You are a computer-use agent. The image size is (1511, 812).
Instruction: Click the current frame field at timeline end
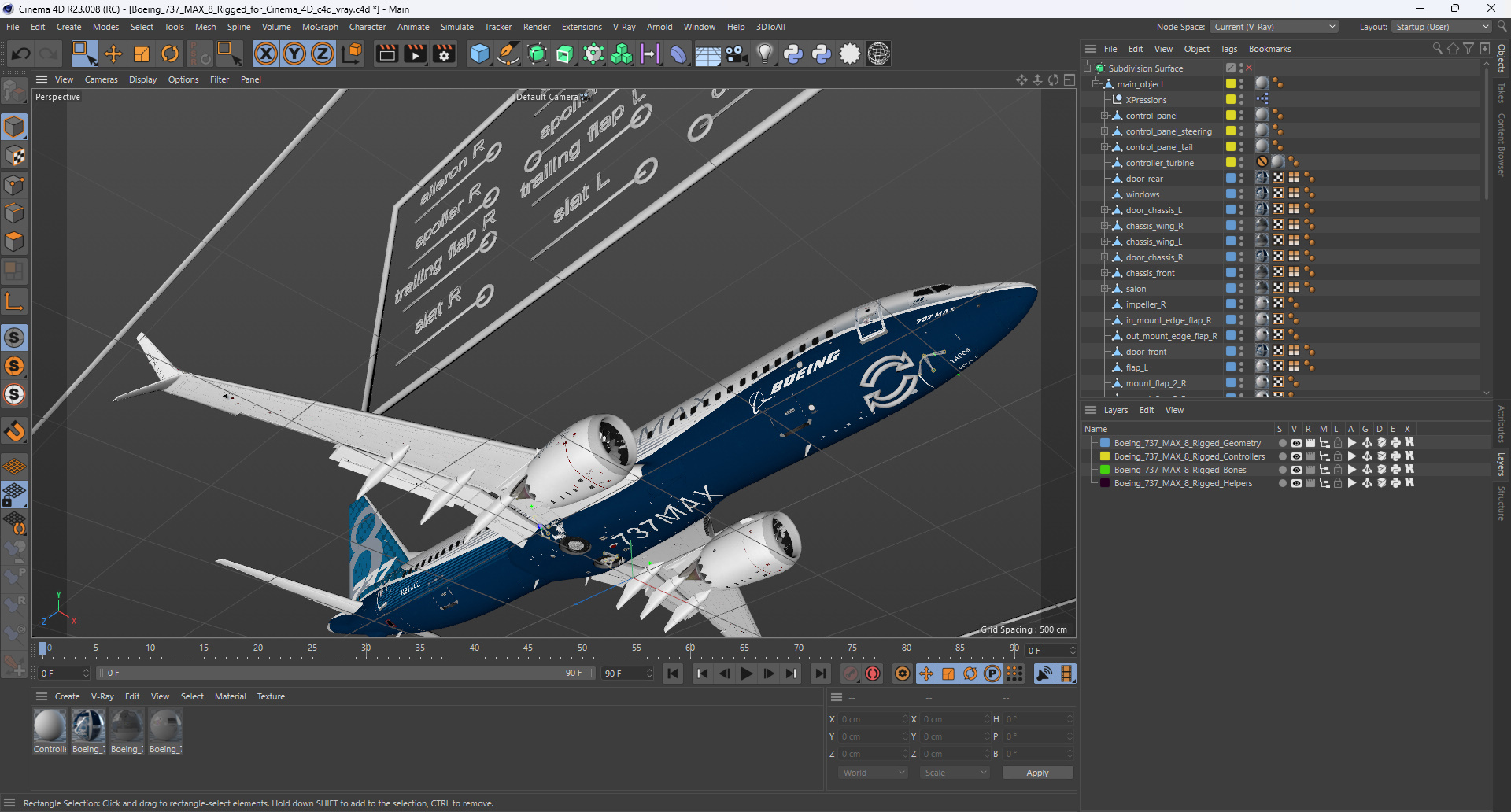(x=1050, y=651)
